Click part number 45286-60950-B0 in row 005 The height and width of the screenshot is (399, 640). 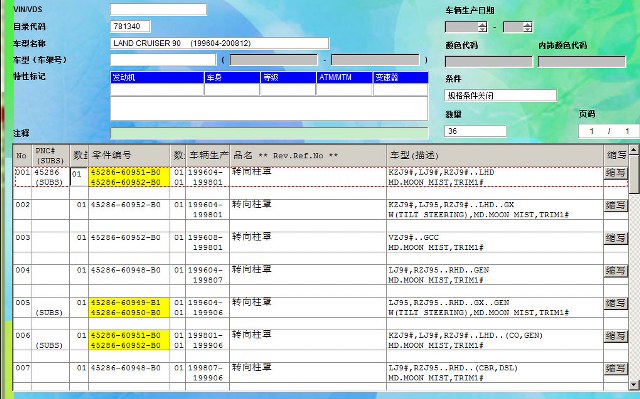126,313
